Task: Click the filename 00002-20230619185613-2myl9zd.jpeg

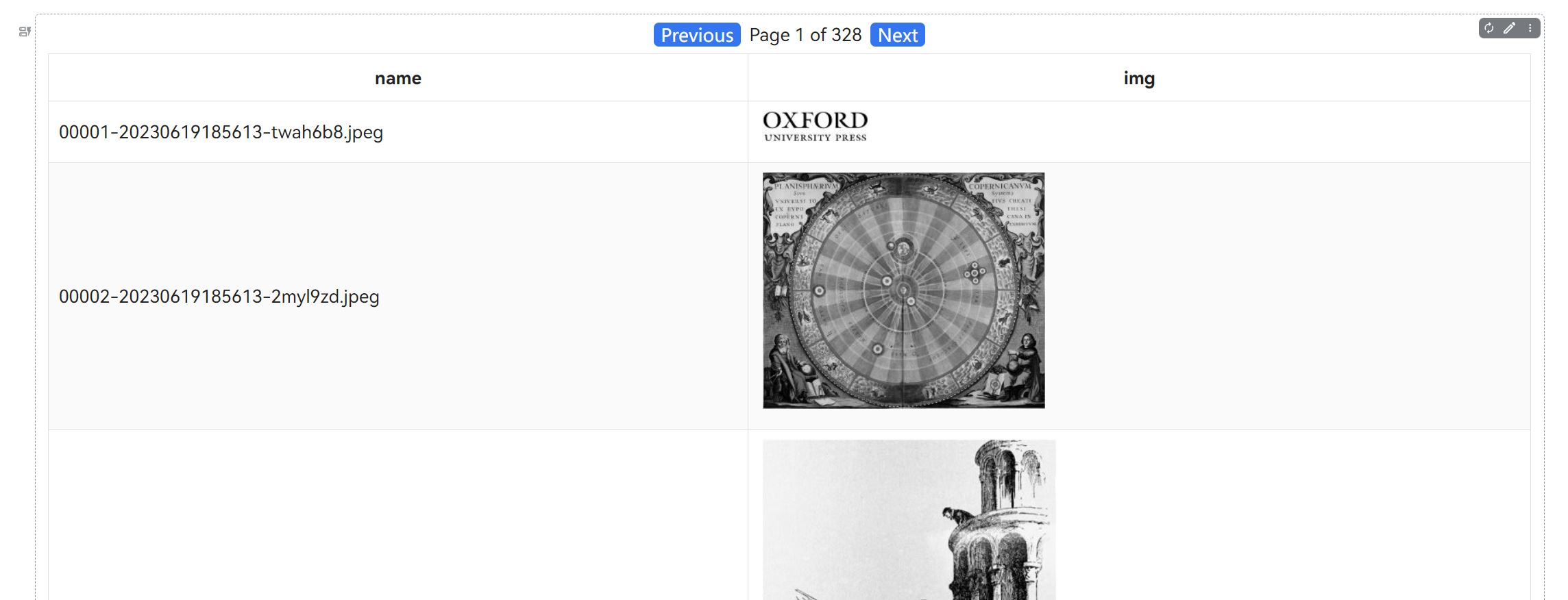Action: (219, 297)
